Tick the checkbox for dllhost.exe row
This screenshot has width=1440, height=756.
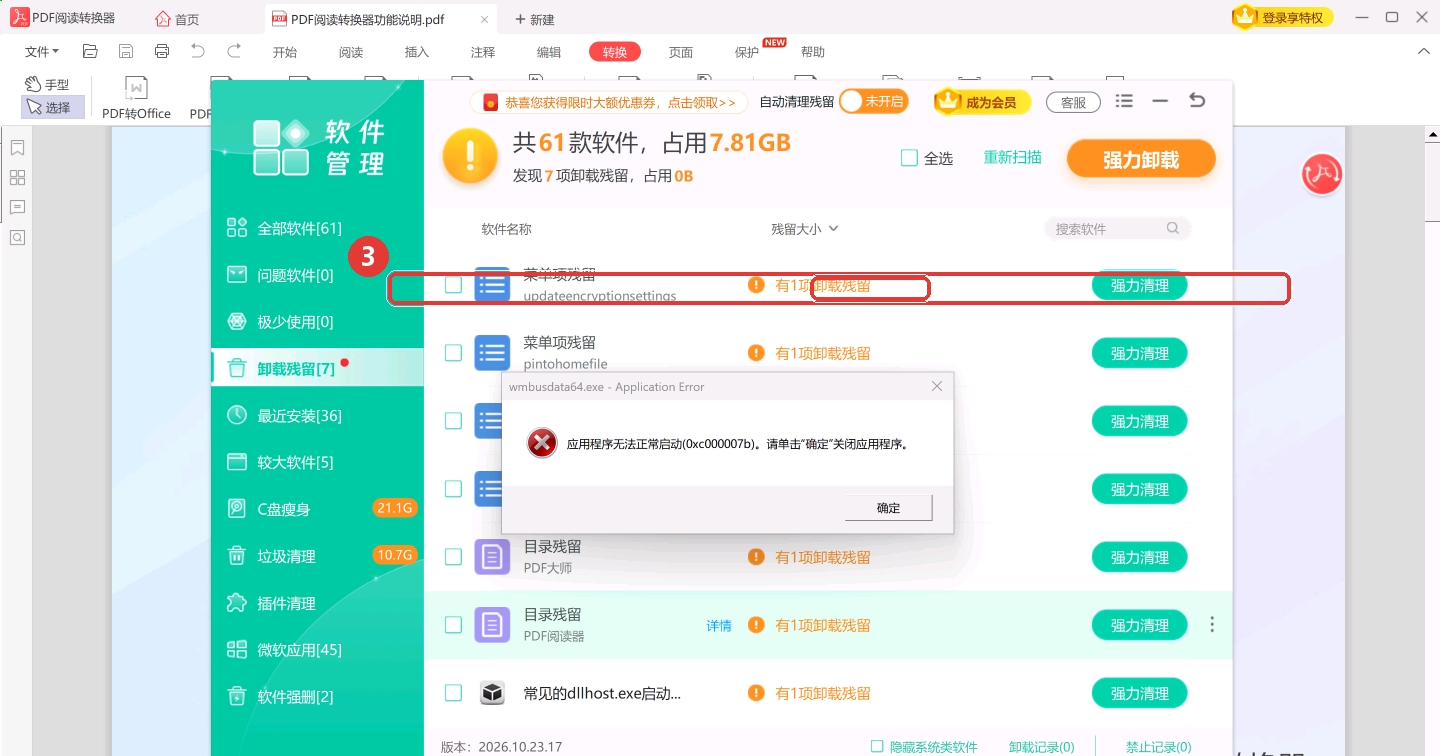pos(453,693)
